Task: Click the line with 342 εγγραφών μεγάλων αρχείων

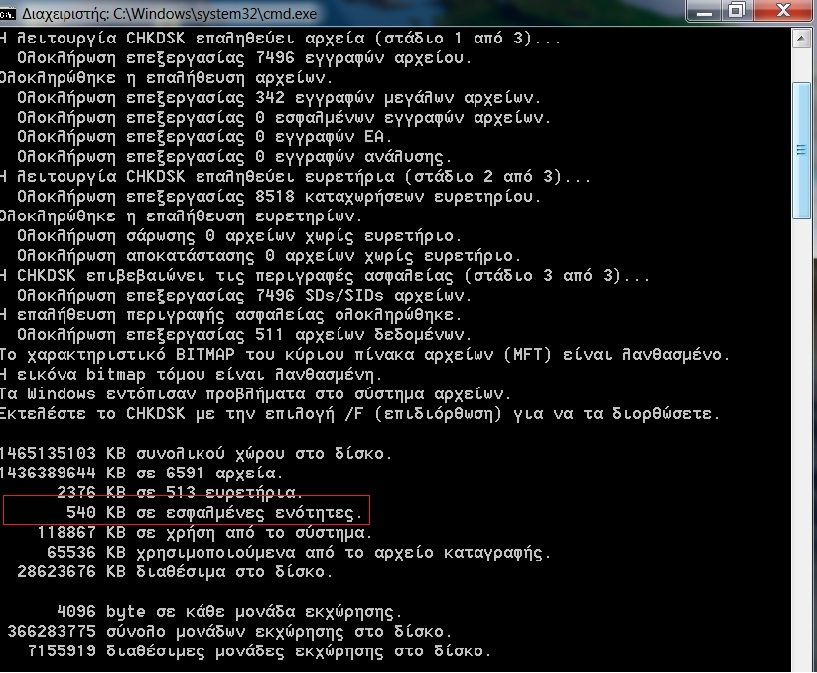Action: 279,97
